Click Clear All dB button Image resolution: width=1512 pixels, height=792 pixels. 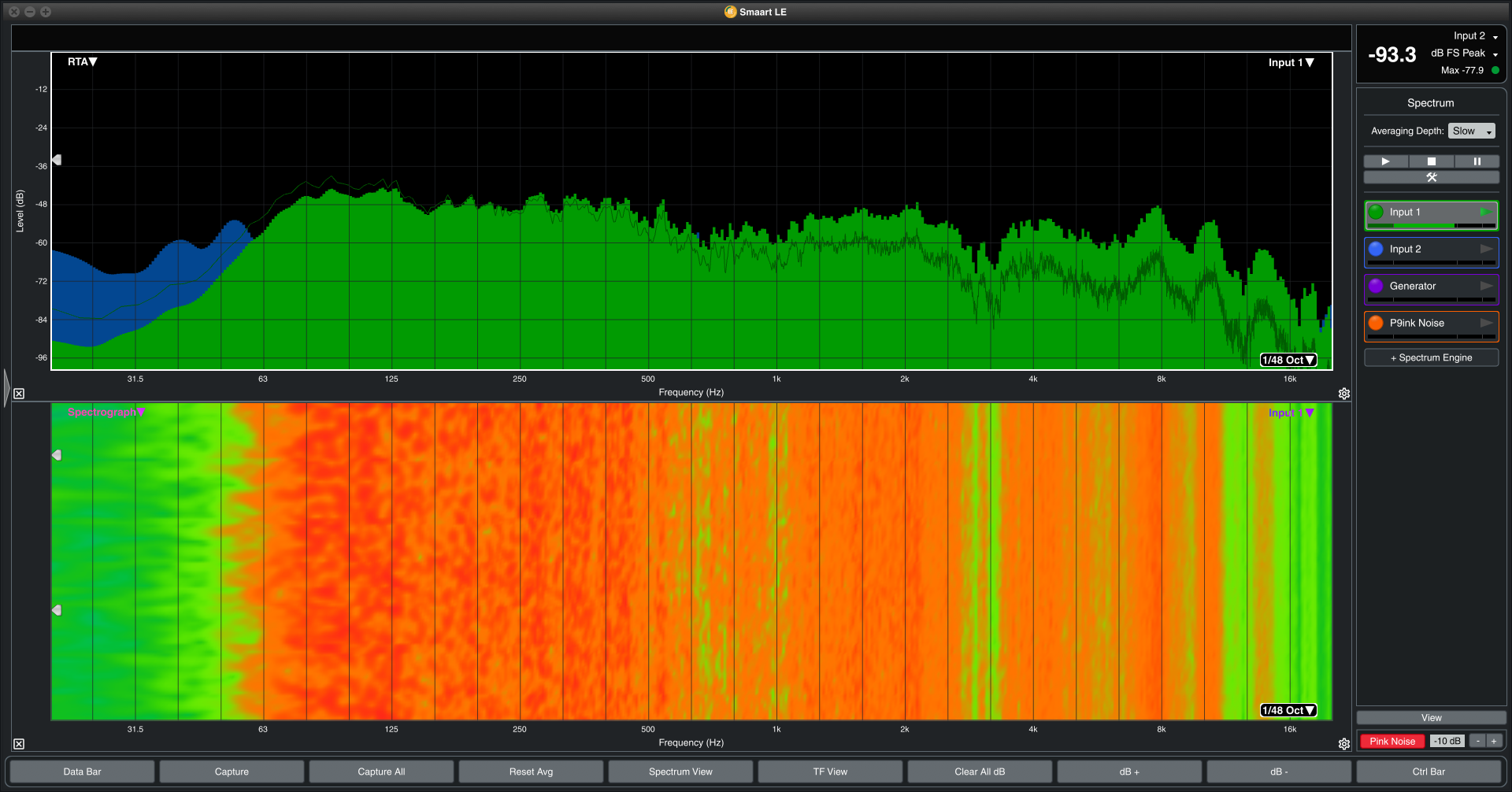(980, 772)
